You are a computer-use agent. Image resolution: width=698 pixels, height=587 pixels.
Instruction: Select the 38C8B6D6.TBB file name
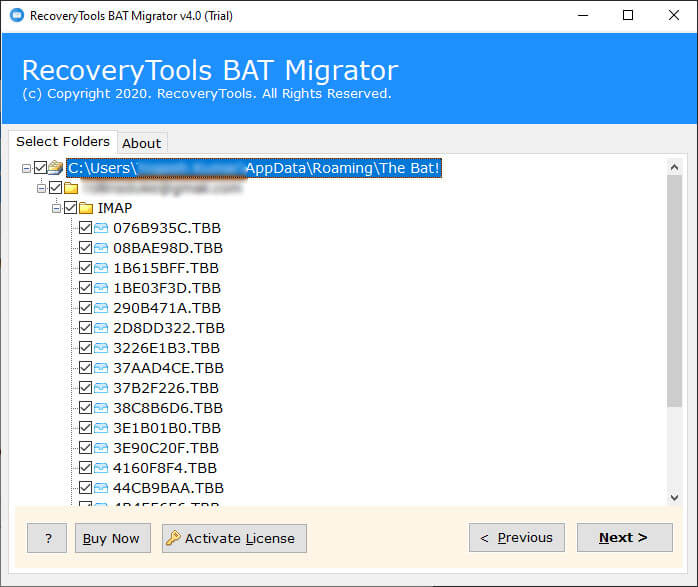[168, 408]
